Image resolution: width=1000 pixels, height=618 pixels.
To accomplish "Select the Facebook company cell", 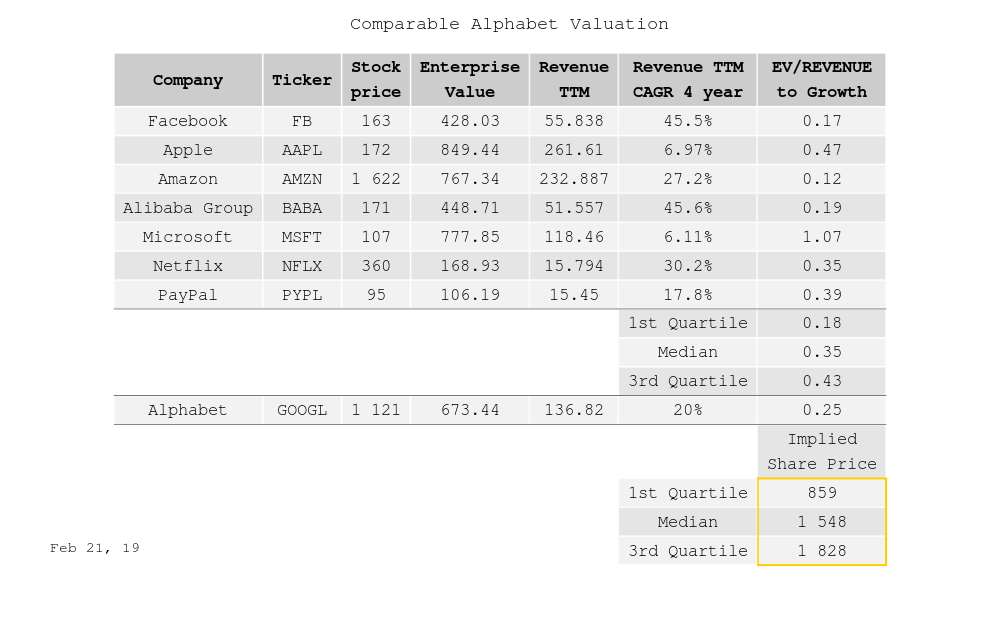I will (188, 121).
